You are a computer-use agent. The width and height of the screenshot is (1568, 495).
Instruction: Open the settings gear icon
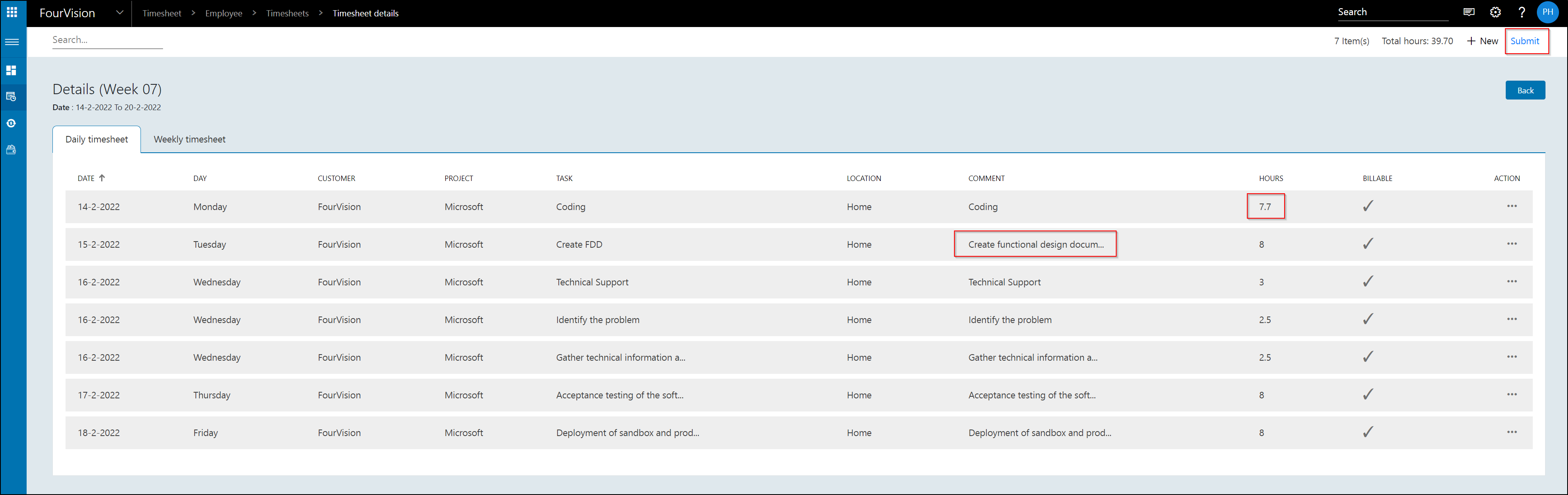pos(1495,12)
